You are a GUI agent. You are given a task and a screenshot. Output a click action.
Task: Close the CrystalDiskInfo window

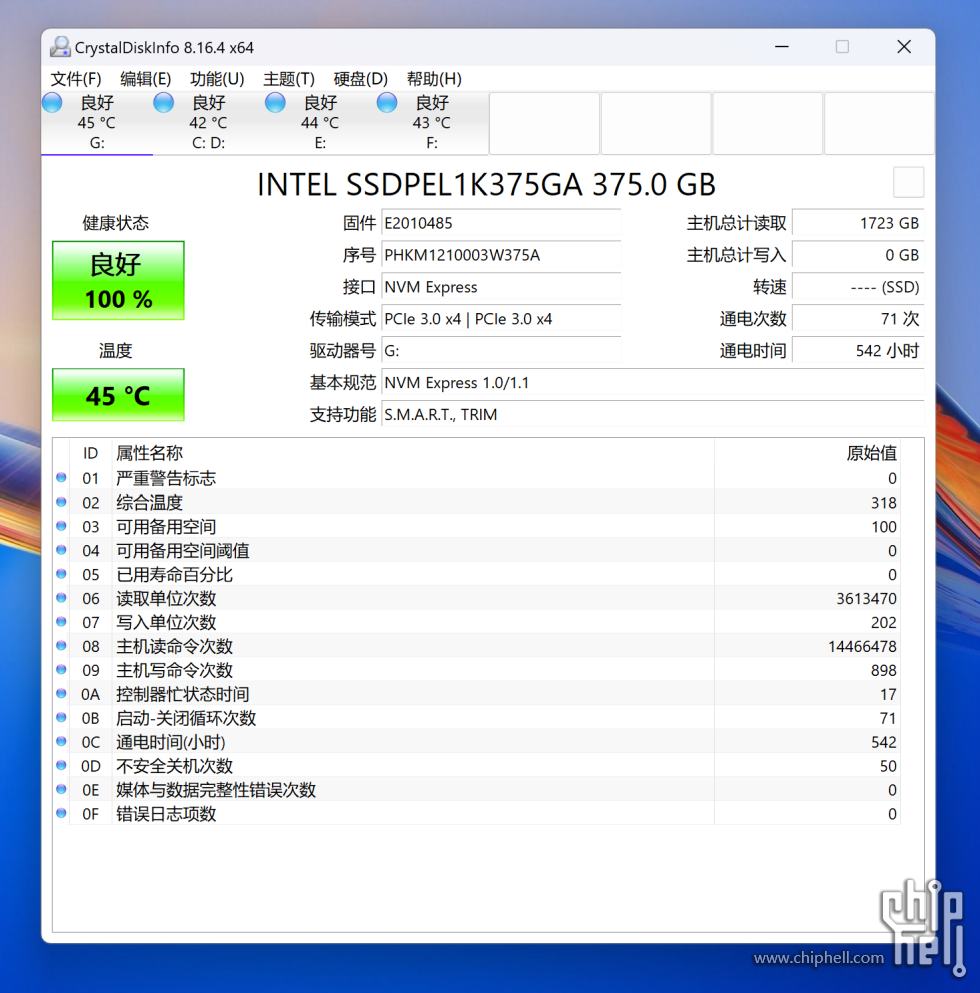[904, 47]
